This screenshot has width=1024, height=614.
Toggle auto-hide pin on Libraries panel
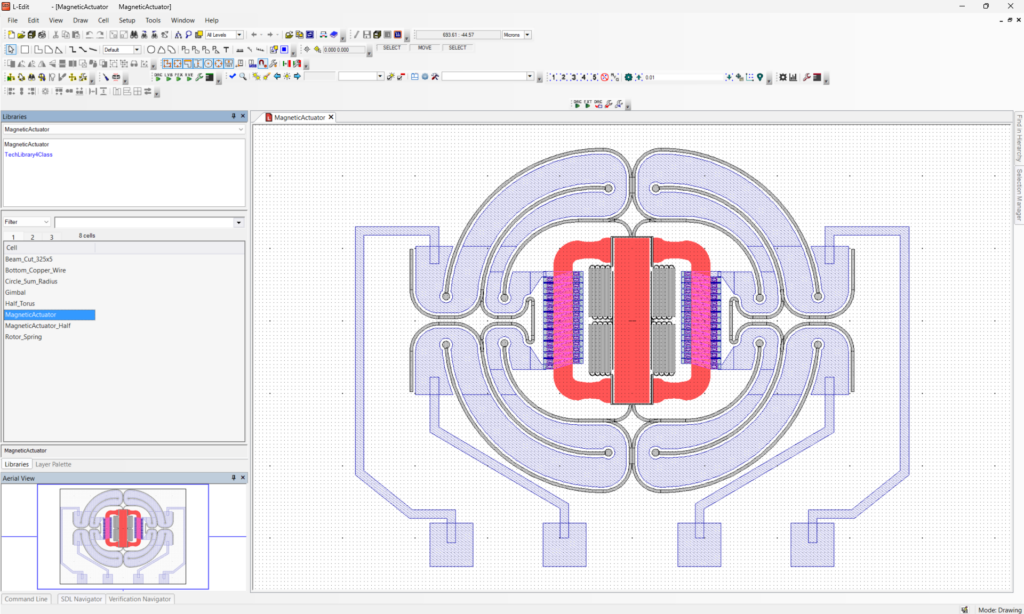coord(234,116)
